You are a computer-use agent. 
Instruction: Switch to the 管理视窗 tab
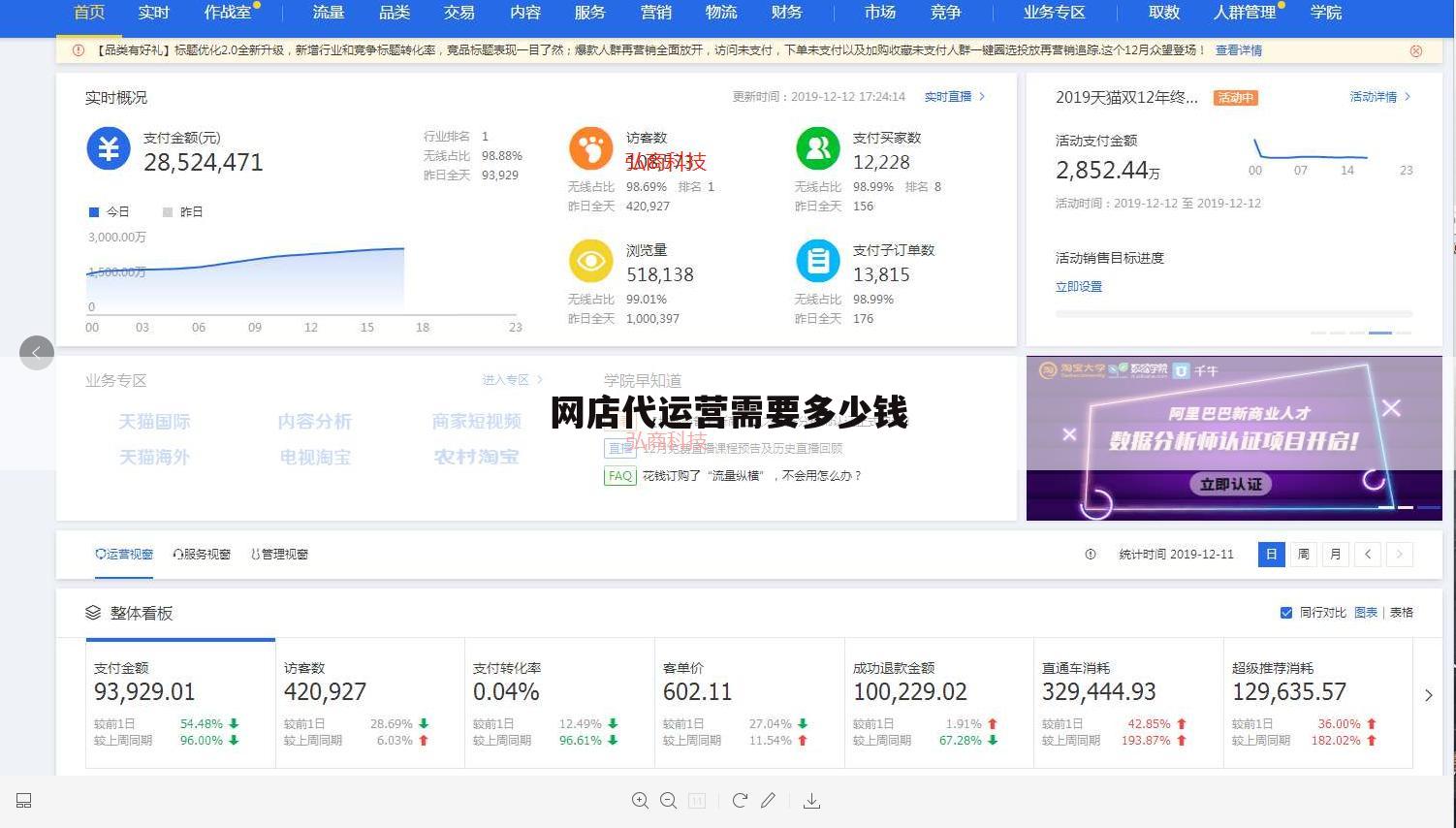[279, 555]
